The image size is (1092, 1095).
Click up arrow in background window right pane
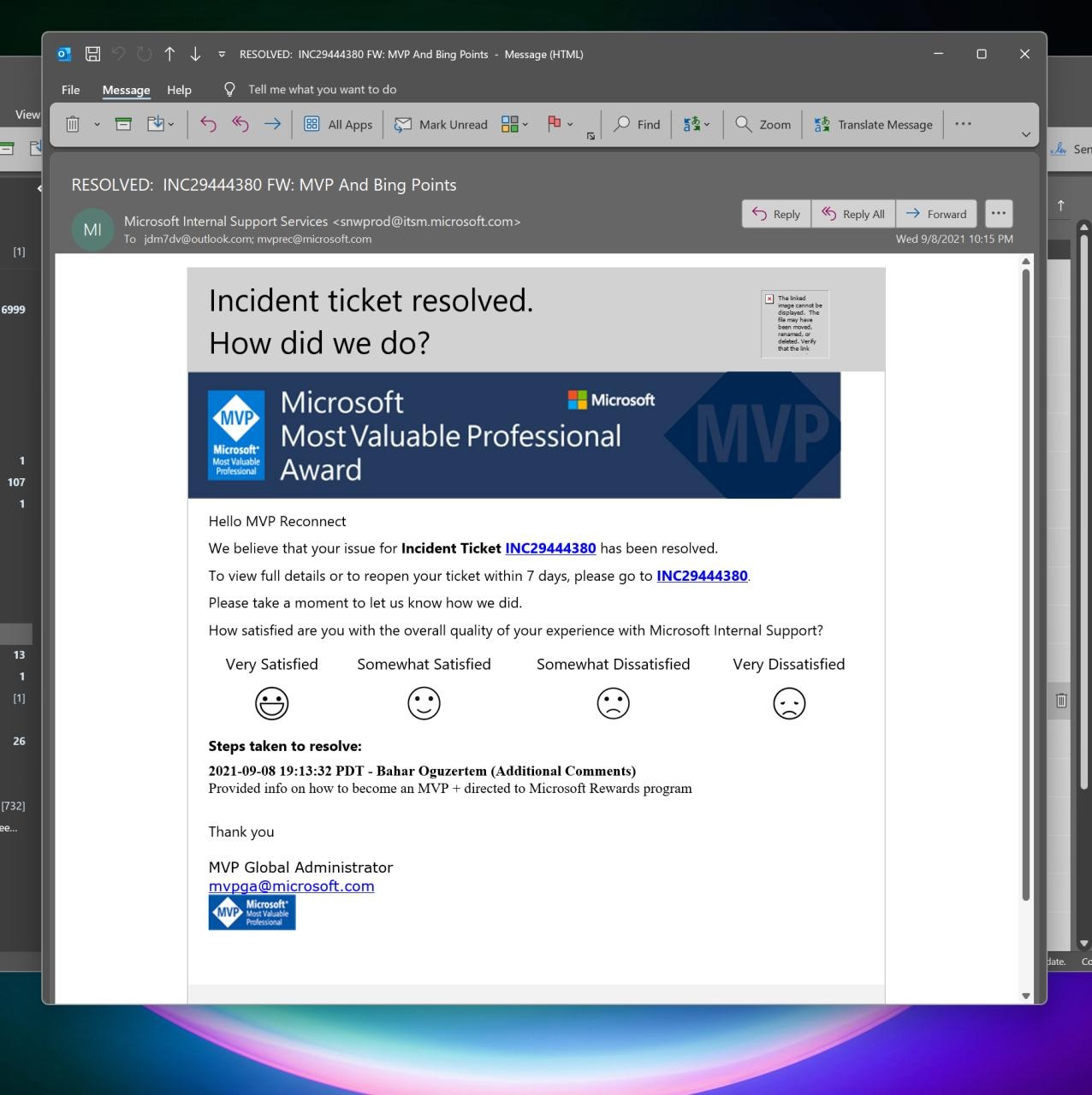1061,205
